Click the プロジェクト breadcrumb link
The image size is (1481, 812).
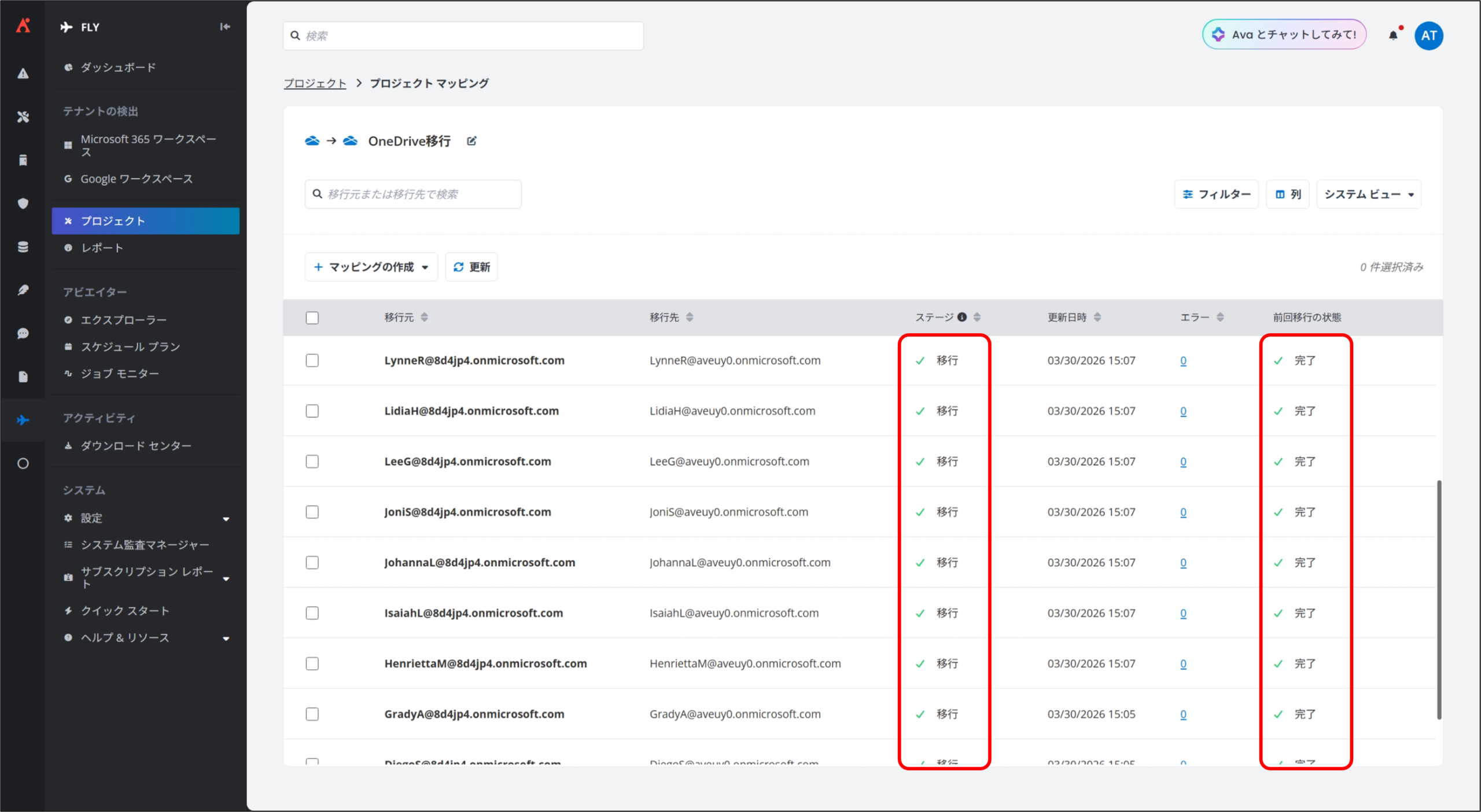[315, 83]
